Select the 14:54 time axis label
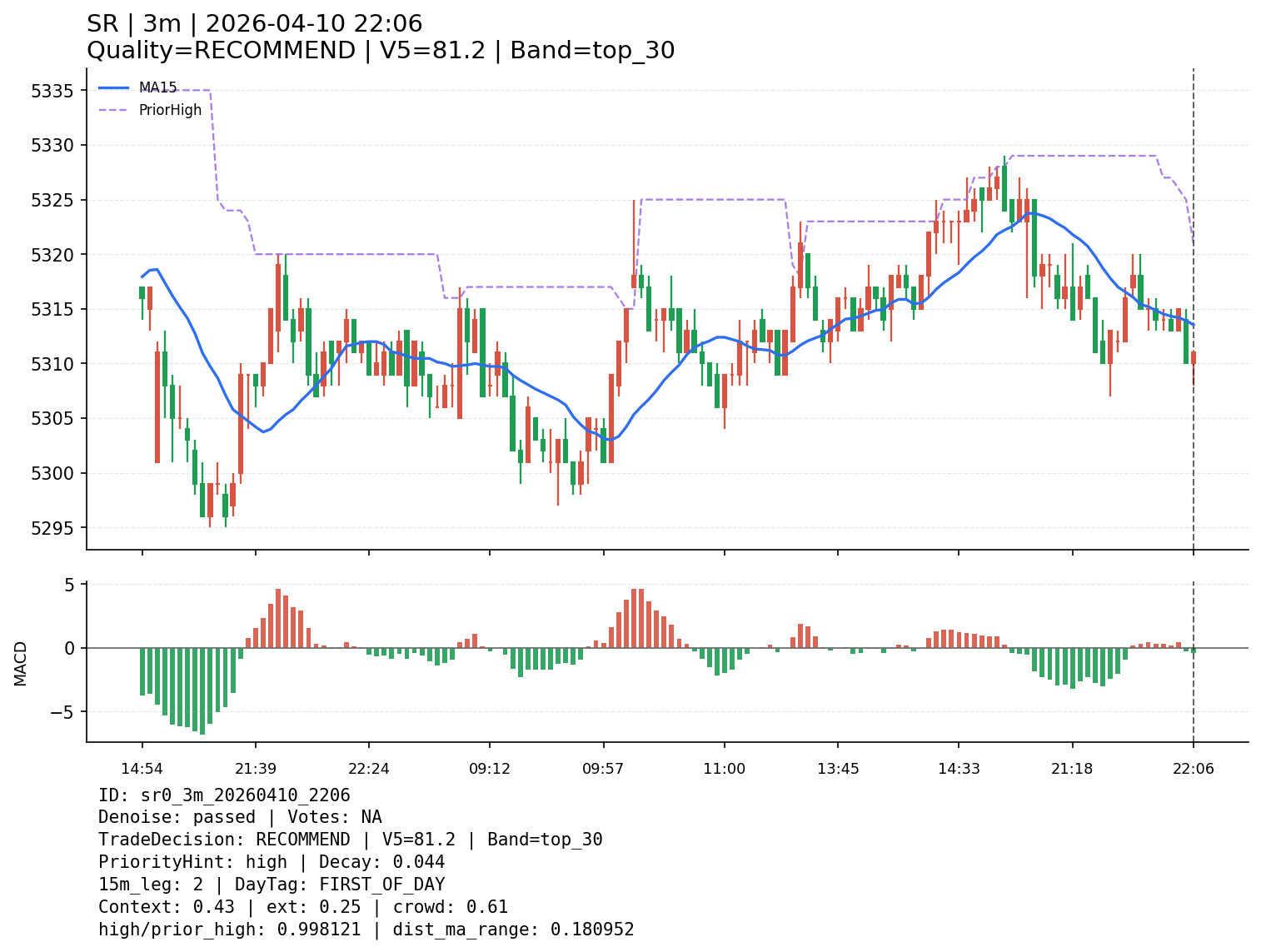Image resolution: width=1261 pixels, height=952 pixels. 142,769
